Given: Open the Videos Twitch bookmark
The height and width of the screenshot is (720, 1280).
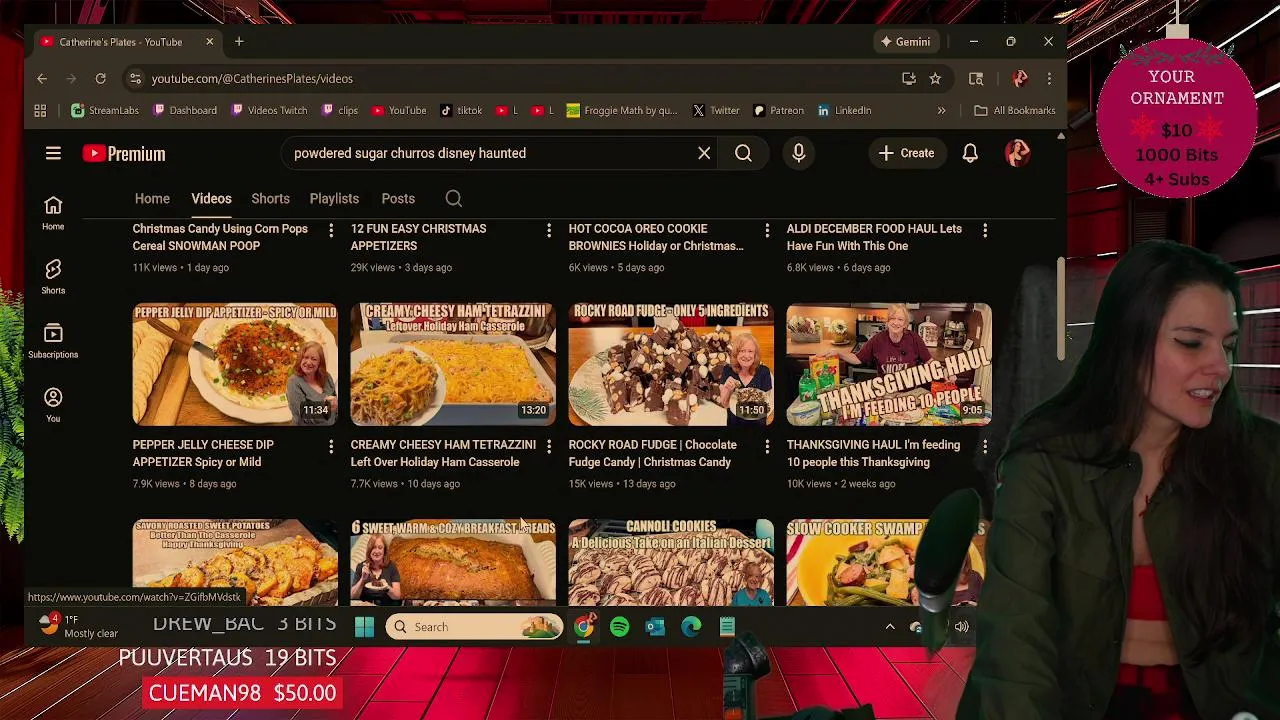Looking at the screenshot, I should click(x=269, y=110).
